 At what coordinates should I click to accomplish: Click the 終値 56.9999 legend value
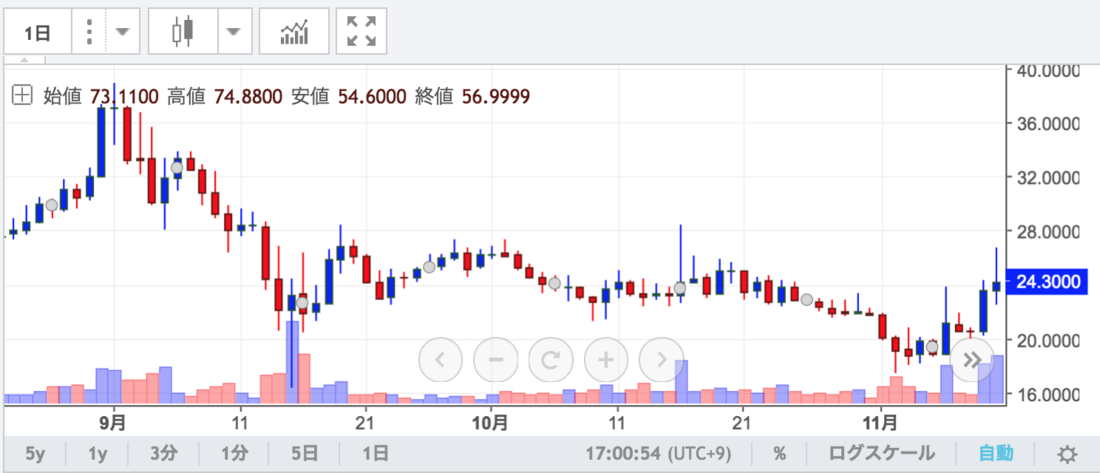click(472, 96)
